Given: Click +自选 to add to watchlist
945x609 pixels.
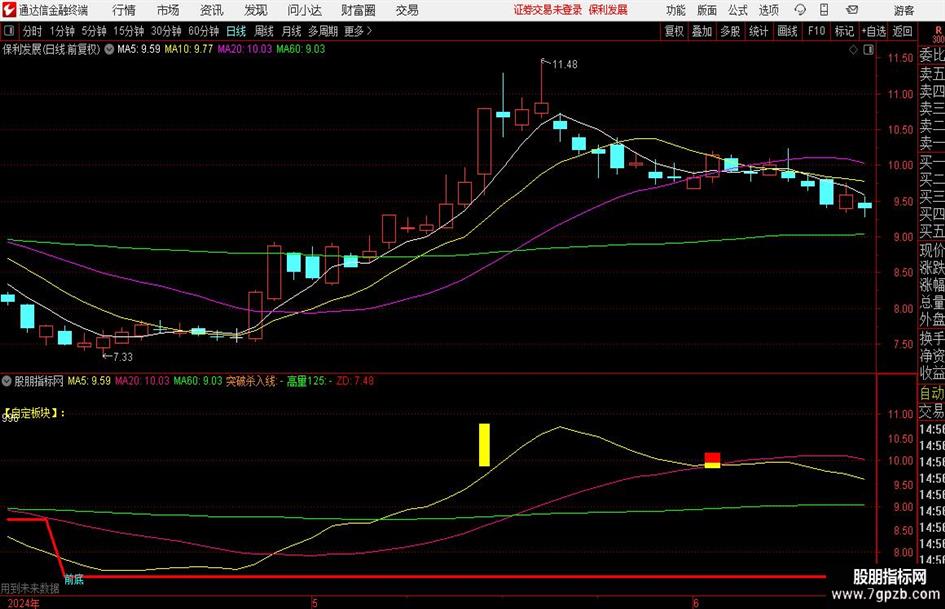Looking at the screenshot, I should [x=873, y=31].
